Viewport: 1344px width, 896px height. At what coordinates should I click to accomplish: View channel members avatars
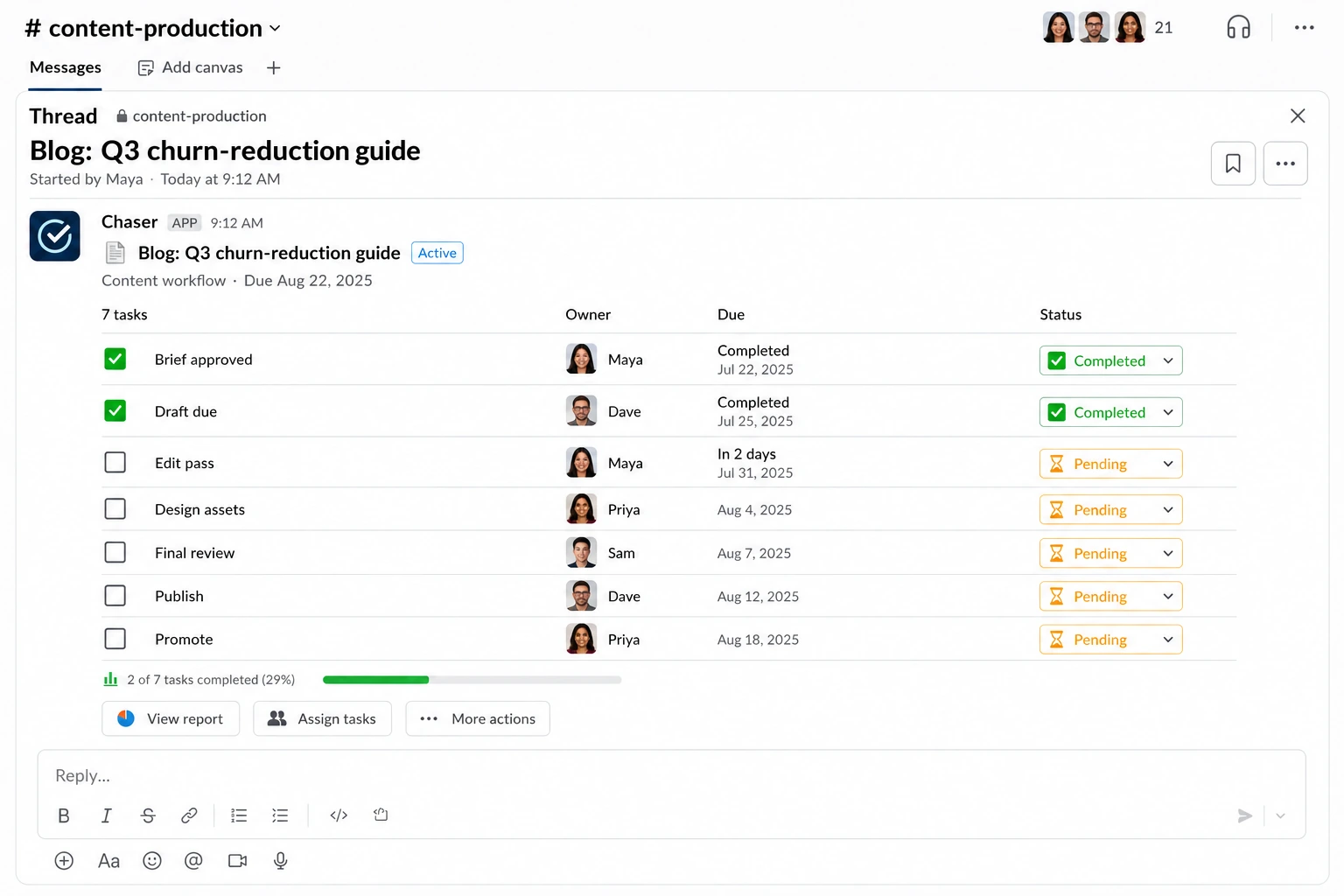coord(1094,27)
